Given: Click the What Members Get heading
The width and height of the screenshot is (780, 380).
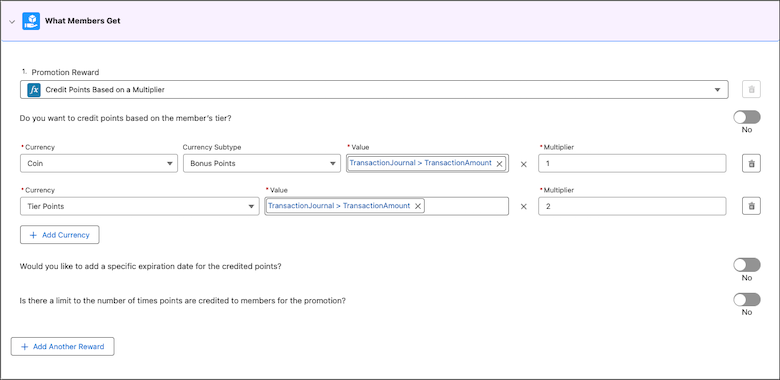Looking at the screenshot, I should [83, 21].
